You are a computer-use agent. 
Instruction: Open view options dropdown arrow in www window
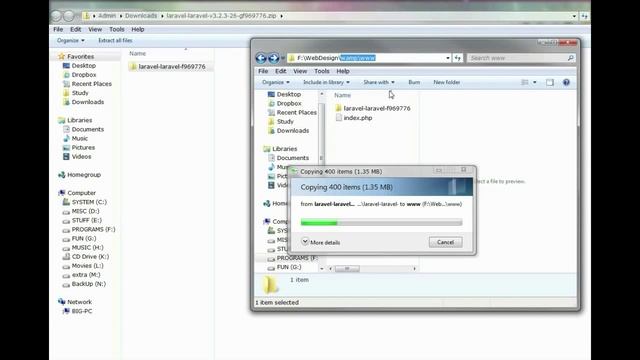click(x=535, y=82)
